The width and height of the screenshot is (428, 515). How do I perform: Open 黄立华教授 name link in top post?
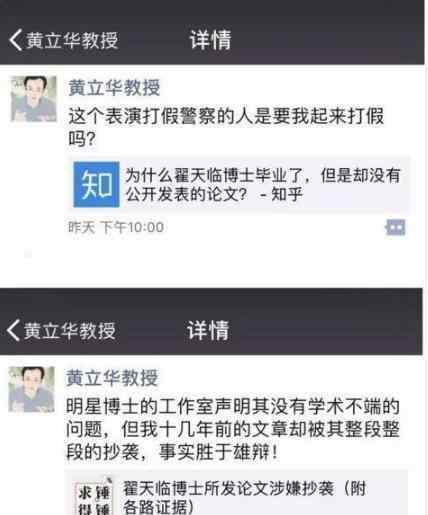[114, 88]
